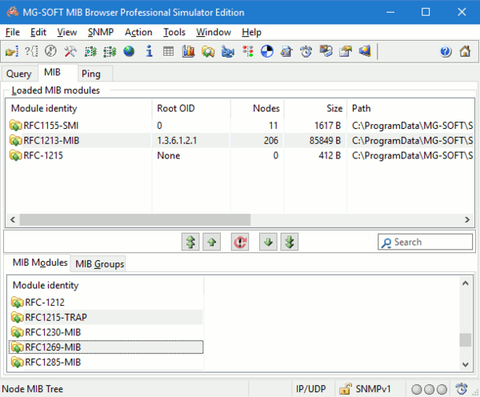480x397 pixels.
Task: Open help with the blue question icon
Action: coord(446,52)
